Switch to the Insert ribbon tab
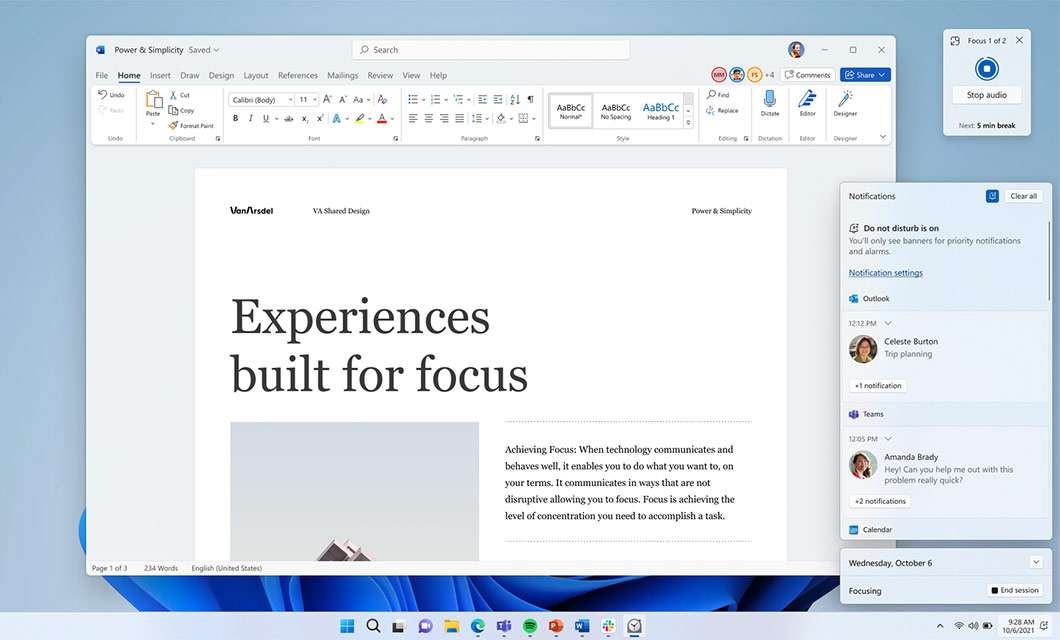The image size is (1060, 640). tap(160, 75)
